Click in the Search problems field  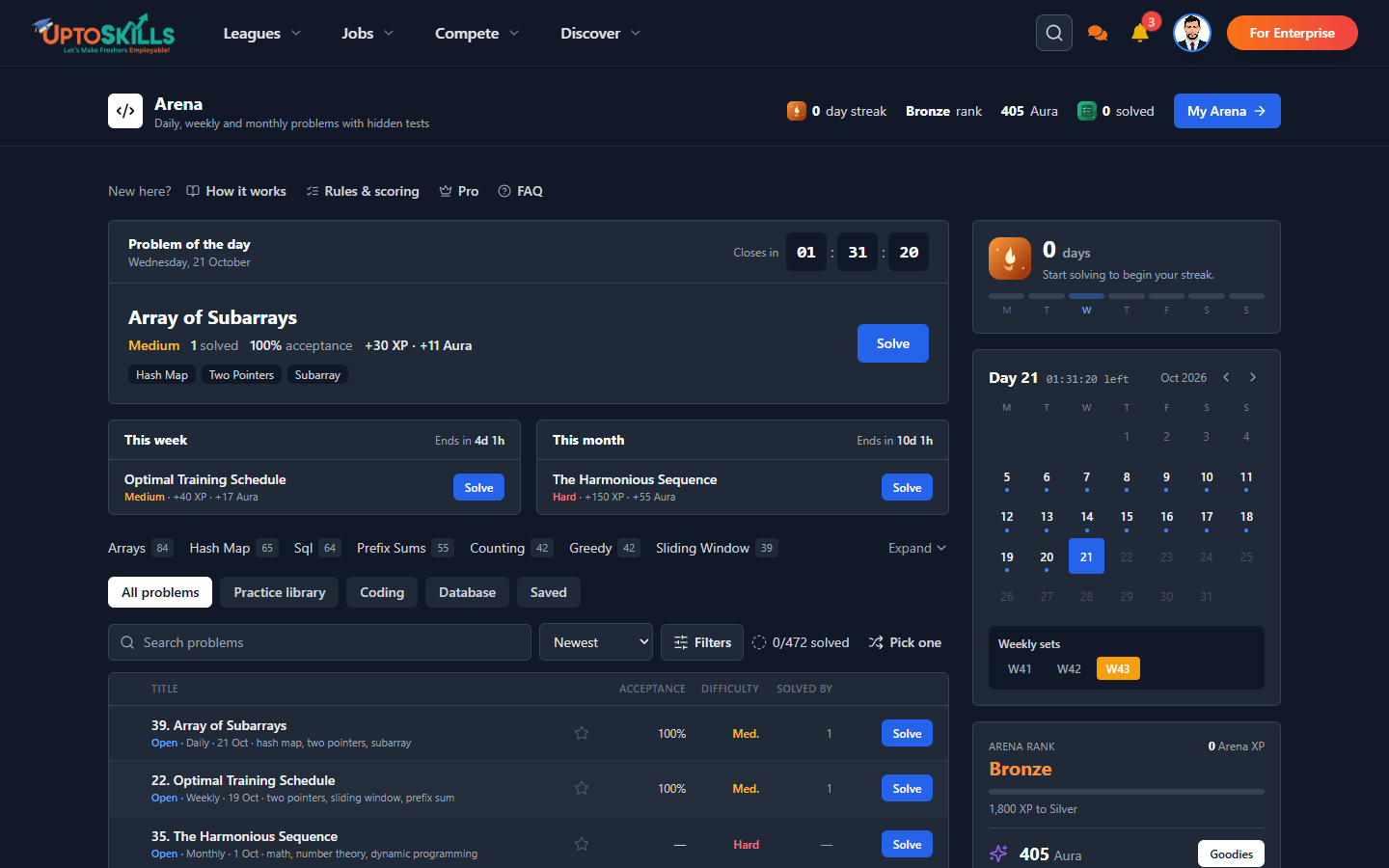point(319,642)
